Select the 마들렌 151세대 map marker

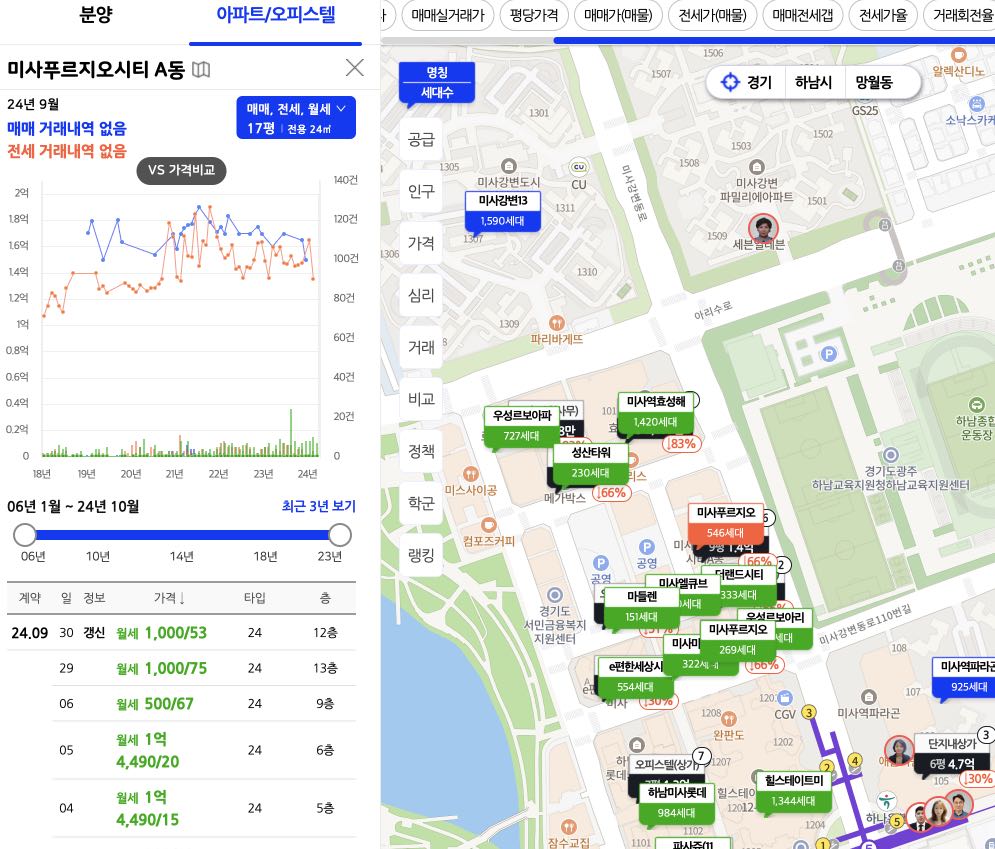coord(642,607)
